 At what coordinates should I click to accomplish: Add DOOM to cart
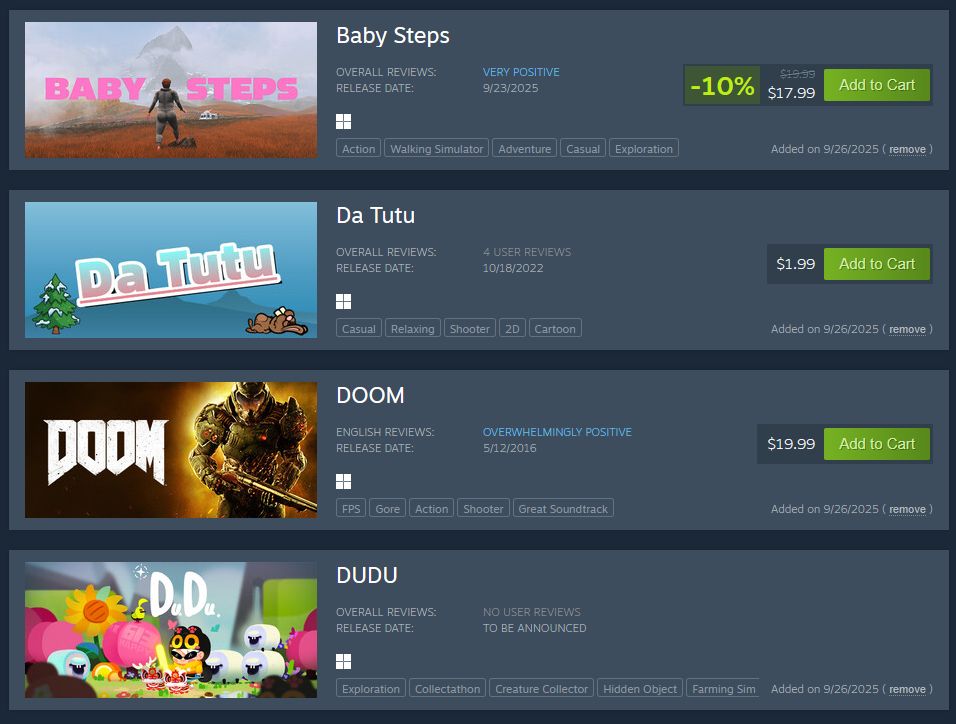click(876, 444)
